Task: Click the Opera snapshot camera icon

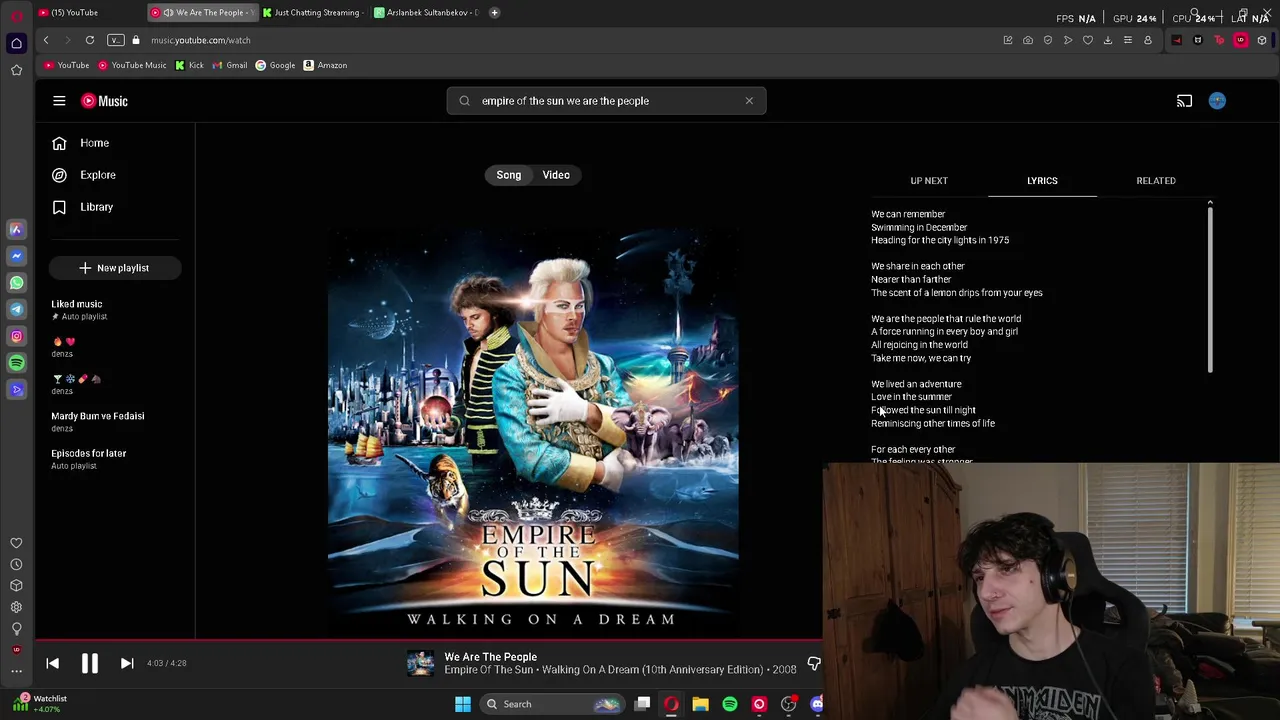Action: (1028, 40)
